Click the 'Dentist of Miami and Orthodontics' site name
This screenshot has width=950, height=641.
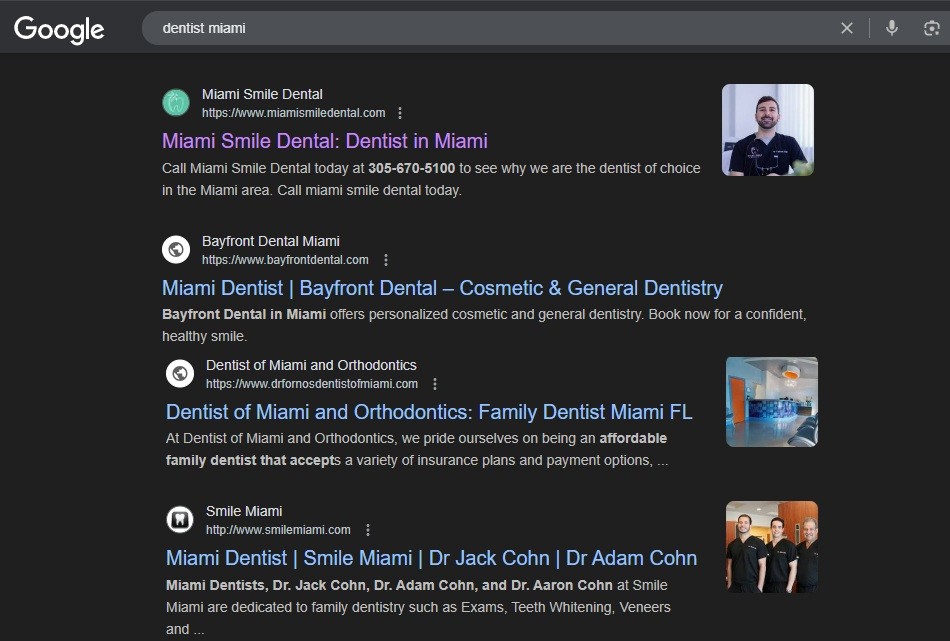pyautogui.click(x=311, y=365)
